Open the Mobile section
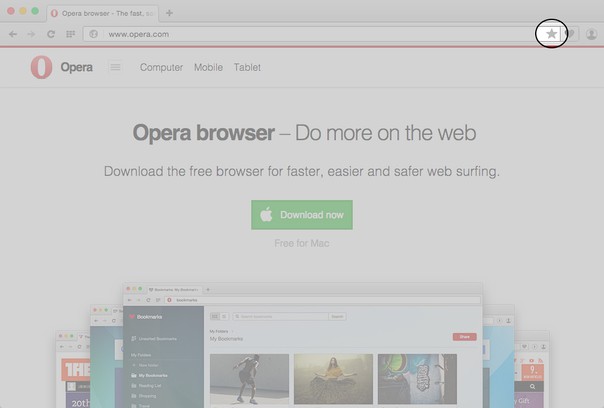This screenshot has width=604, height=408. [208, 67]
